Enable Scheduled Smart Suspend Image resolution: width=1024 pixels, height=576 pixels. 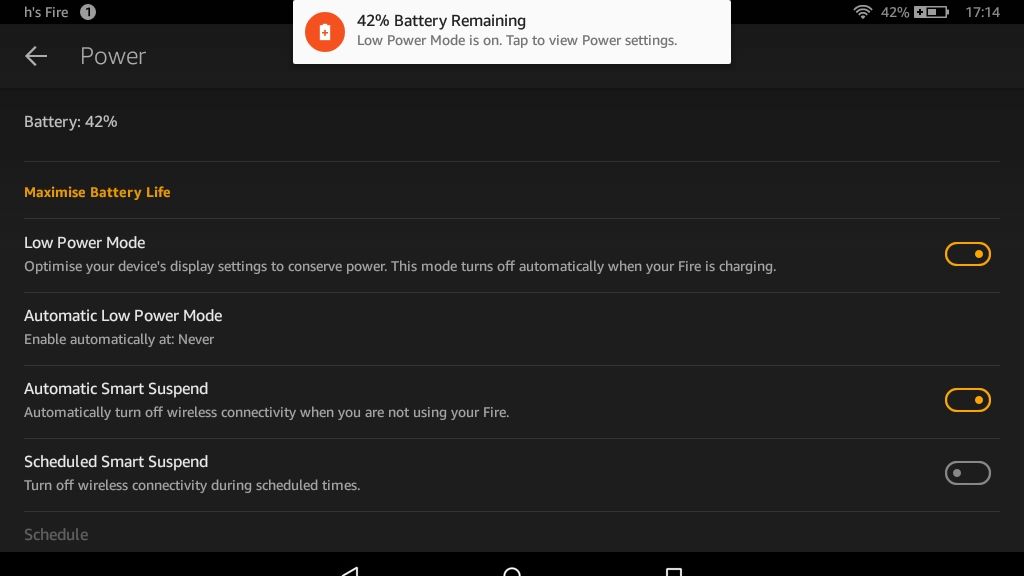coord(967,473)
